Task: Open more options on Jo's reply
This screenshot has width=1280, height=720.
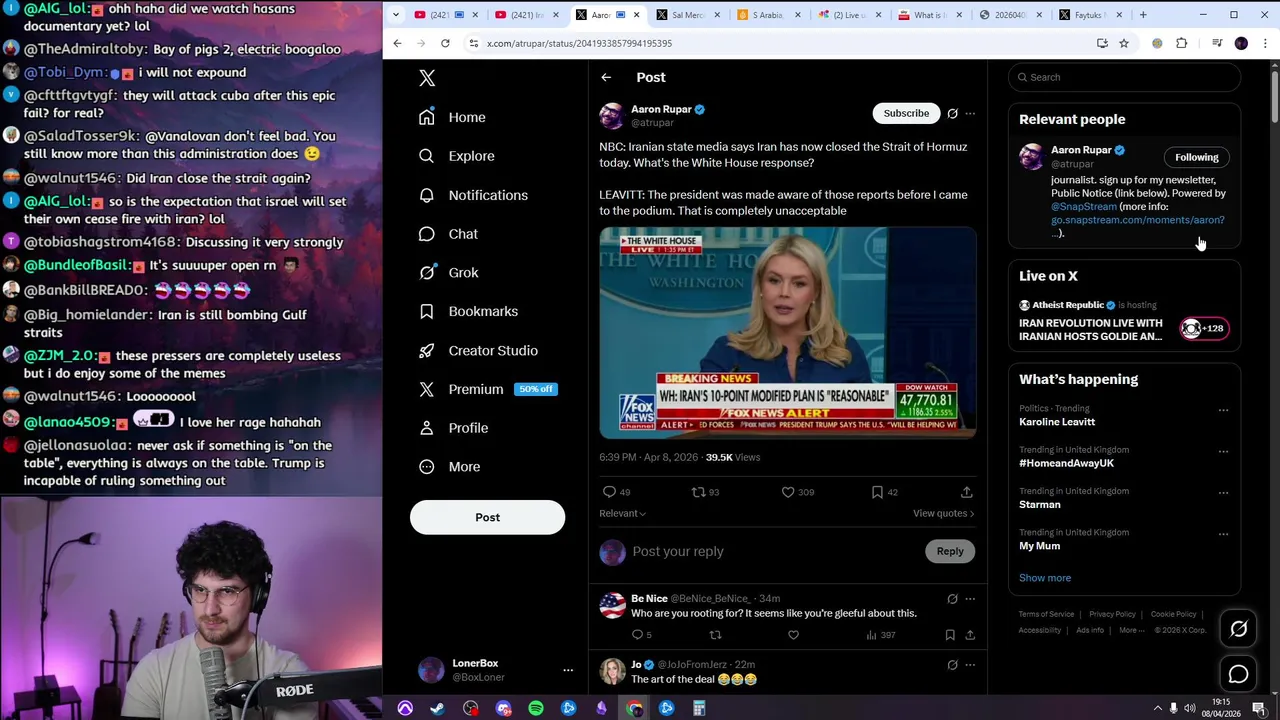Action: [x=970, y=664]
